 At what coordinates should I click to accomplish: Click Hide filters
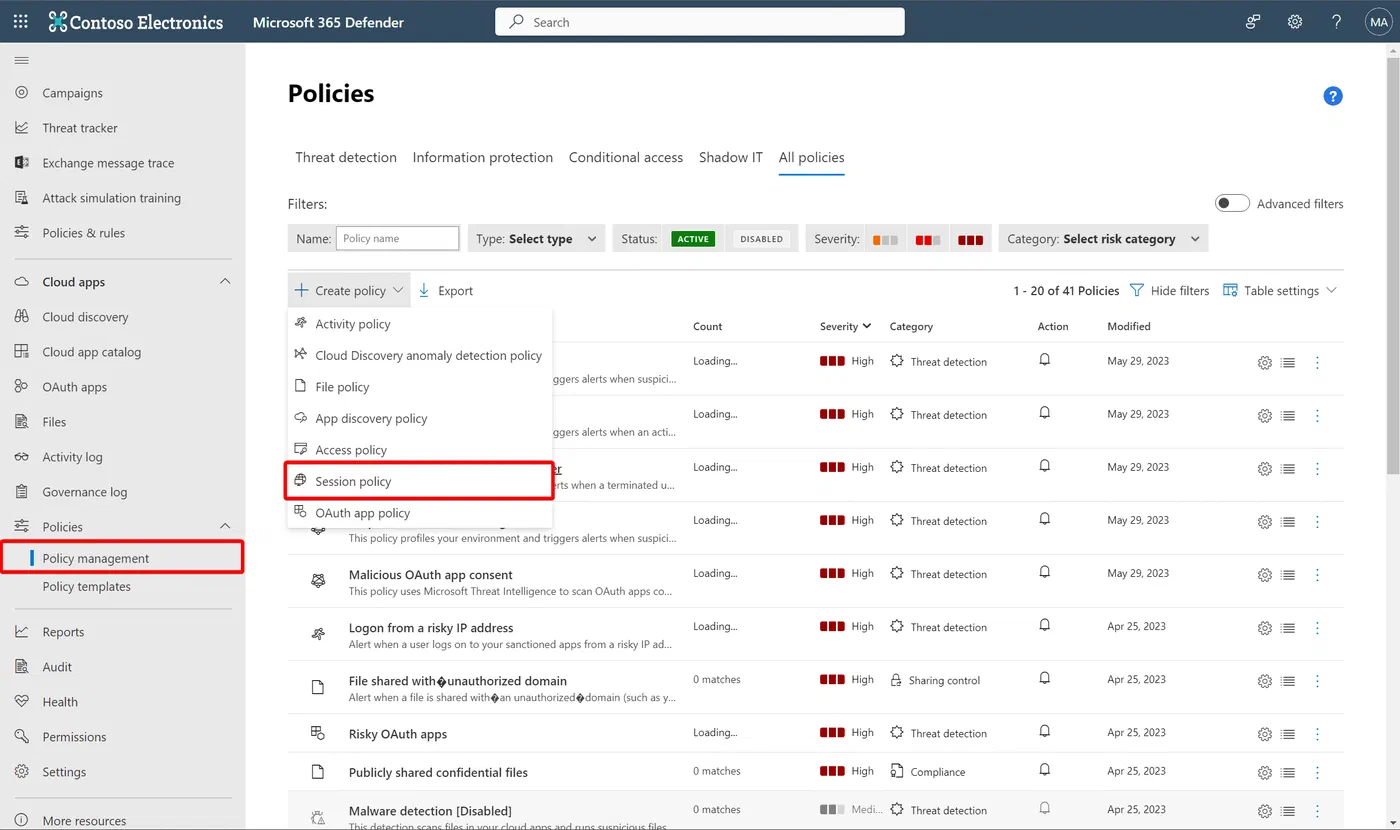point(1169,290)
